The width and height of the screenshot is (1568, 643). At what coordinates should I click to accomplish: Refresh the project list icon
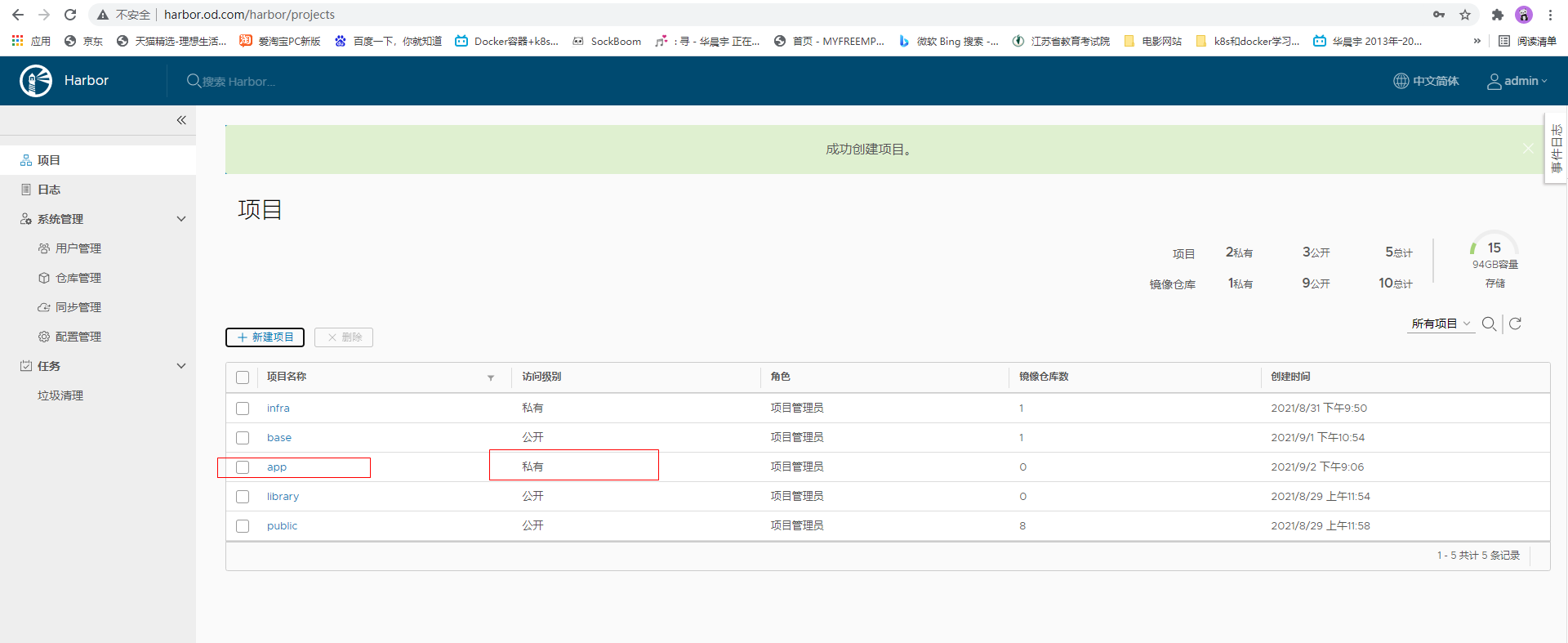[1515, 324]
